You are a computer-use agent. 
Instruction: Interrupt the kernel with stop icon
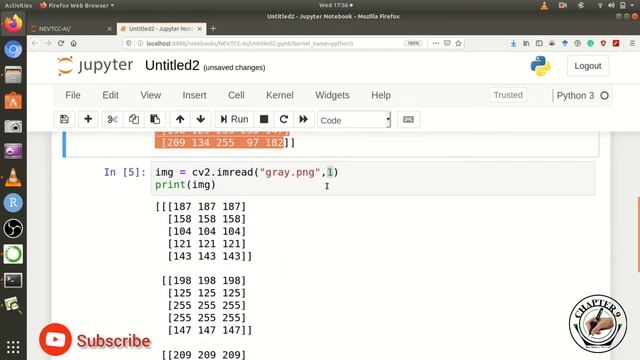tap(264, 119)
